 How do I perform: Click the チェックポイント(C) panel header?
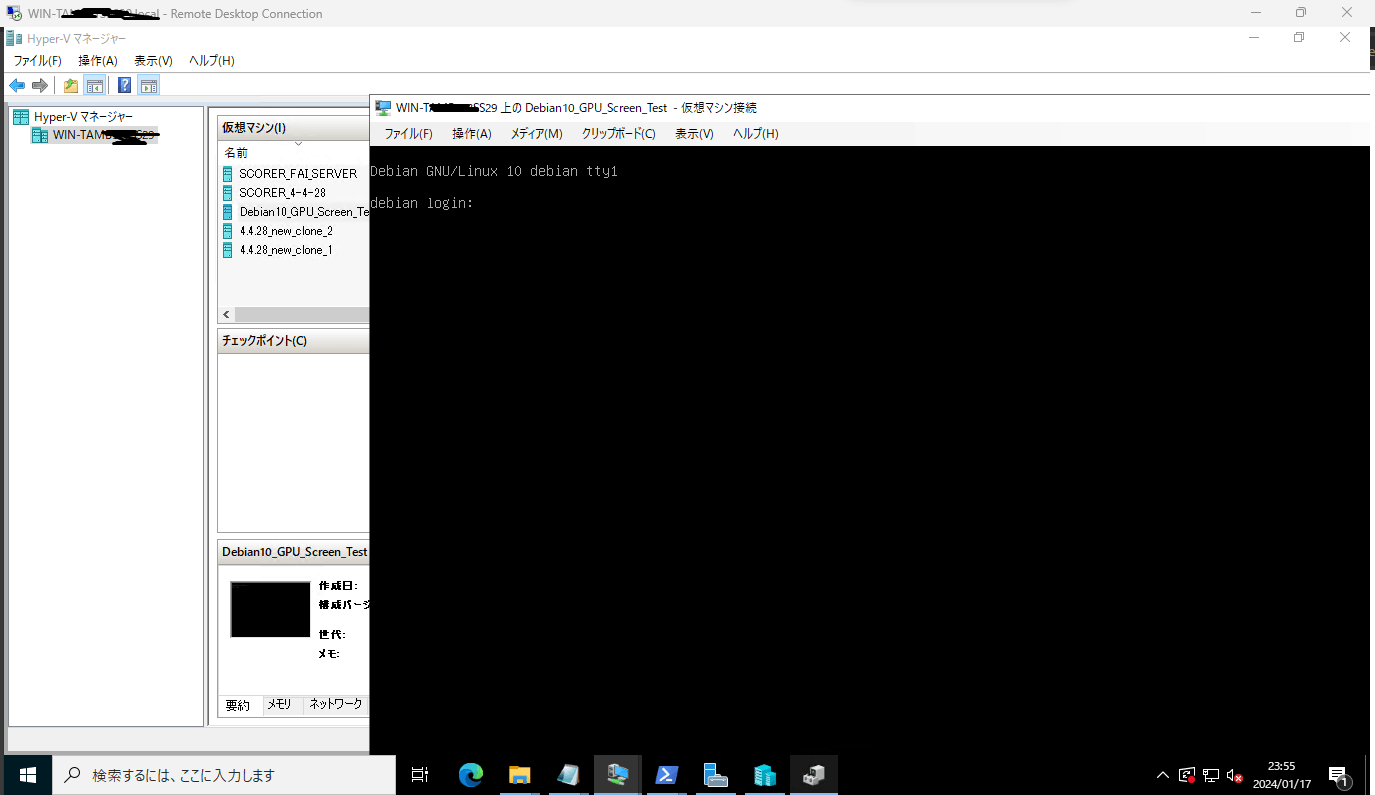click(x=294, y=341)
